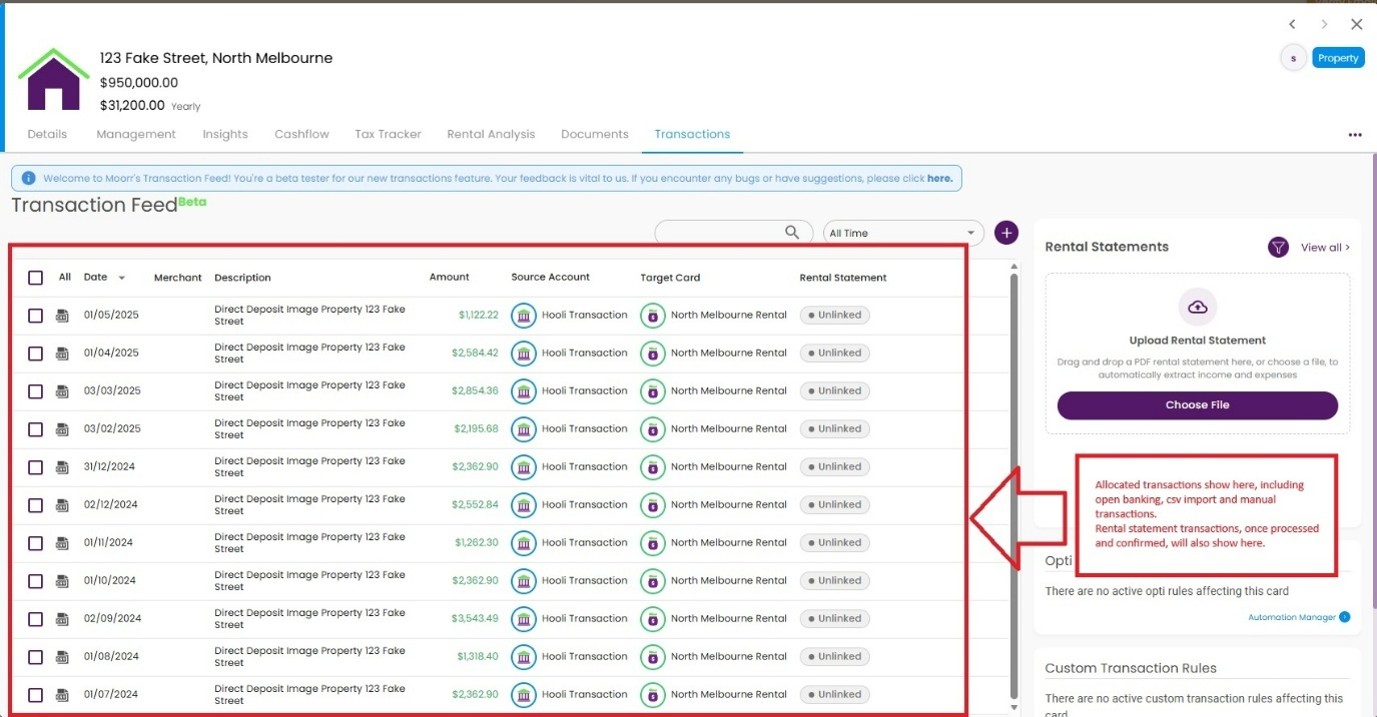Click the Amount column header
1377x717 pixels.
click(x=449, y=277)
